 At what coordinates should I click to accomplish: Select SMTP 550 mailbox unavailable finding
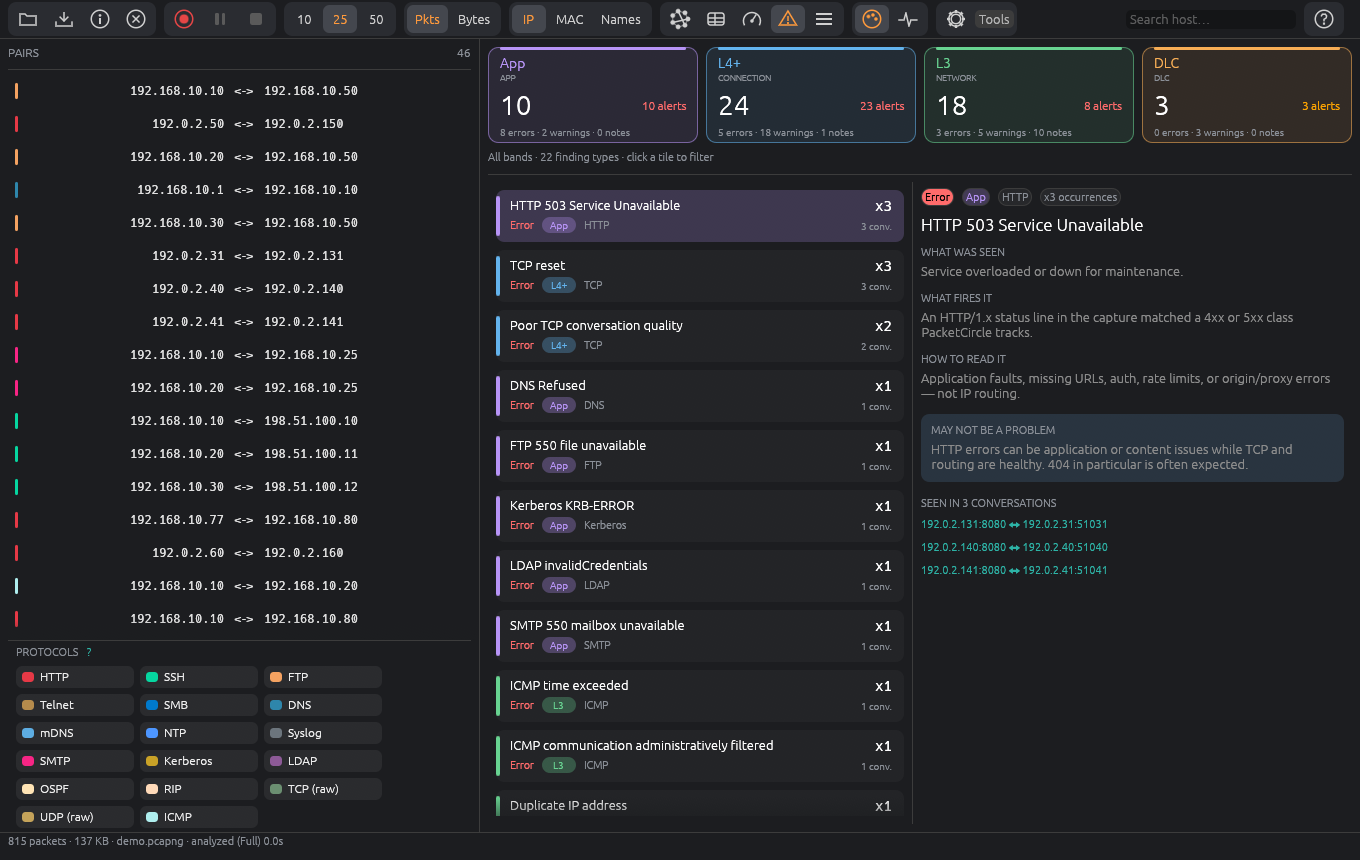coord(700,635)
